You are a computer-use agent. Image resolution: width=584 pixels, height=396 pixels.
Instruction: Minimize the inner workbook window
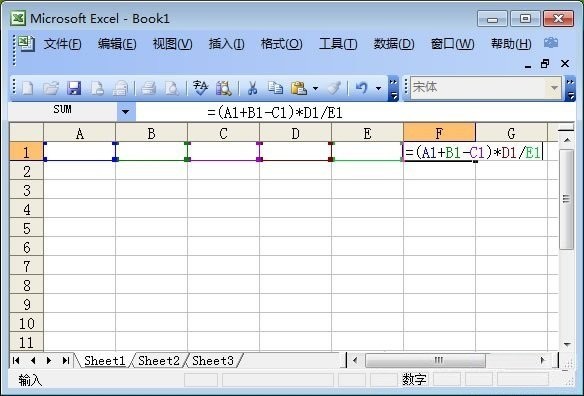coord(528,66)
